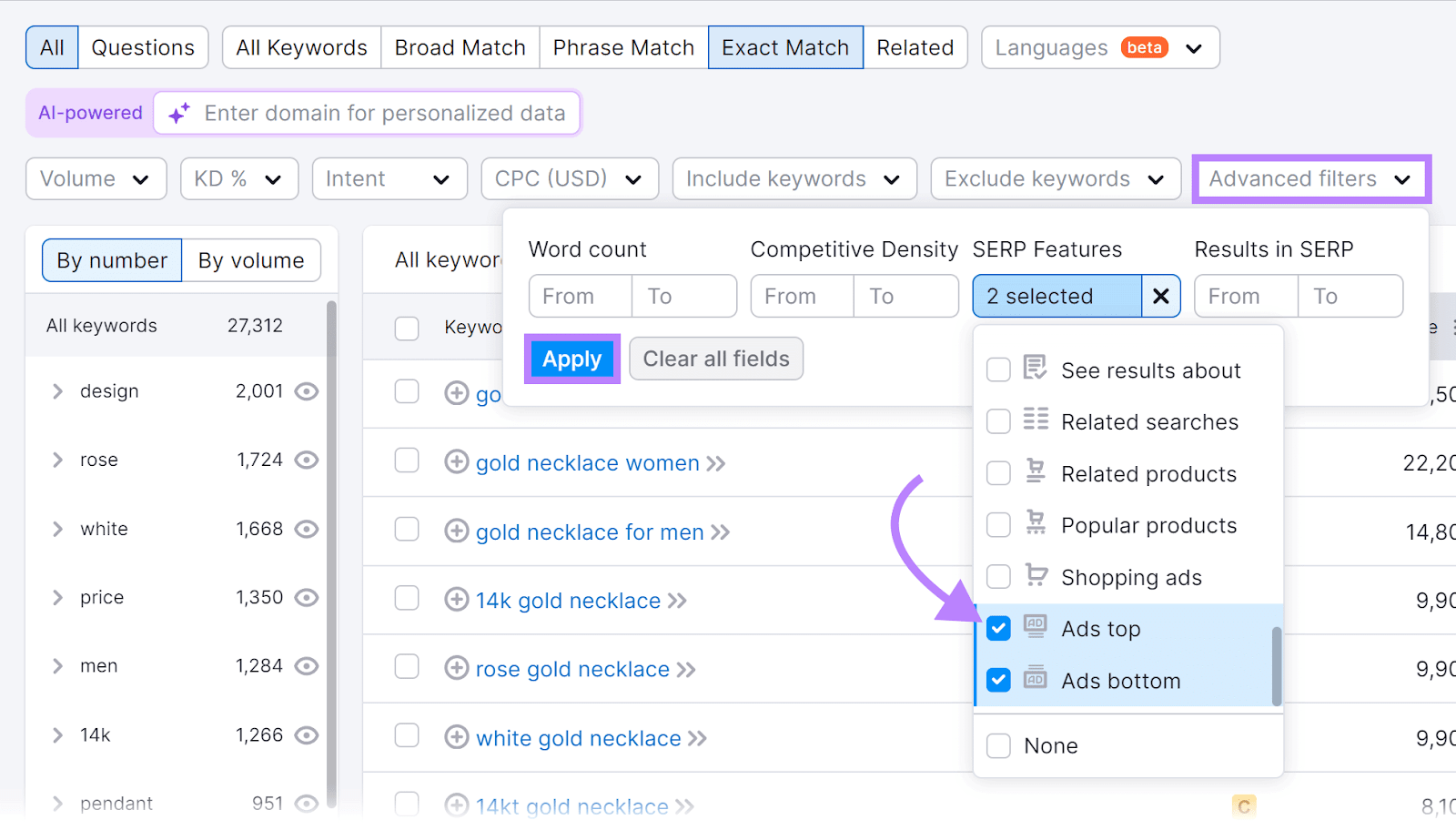Check the "Popular products" checkbox
This screenshot has height=830, width=1456.
click(998, 524)
